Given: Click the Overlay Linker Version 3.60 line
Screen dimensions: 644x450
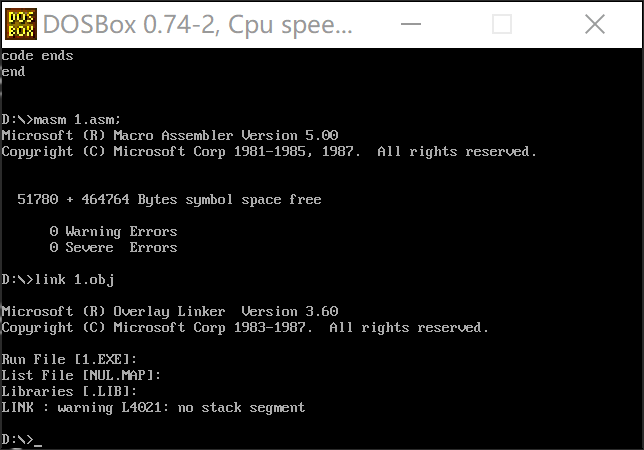Looking at the screenshot, I should coord(170,312).
